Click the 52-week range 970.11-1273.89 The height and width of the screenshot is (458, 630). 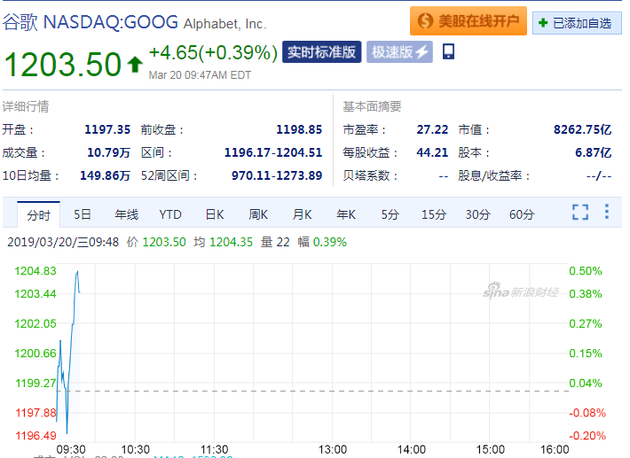pos(277,175)
